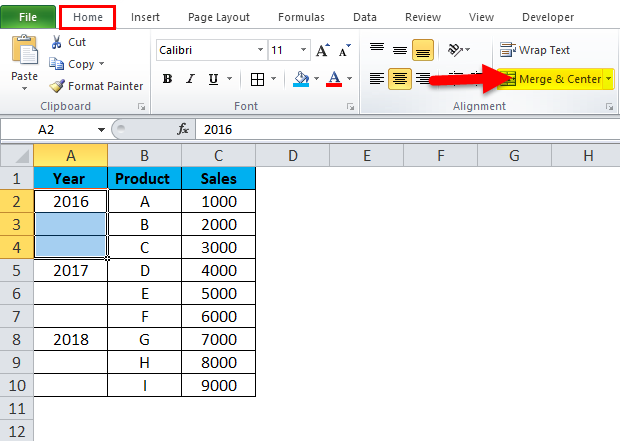
Task: Select the cell with sales value 4000
Action: click(219, 271)
